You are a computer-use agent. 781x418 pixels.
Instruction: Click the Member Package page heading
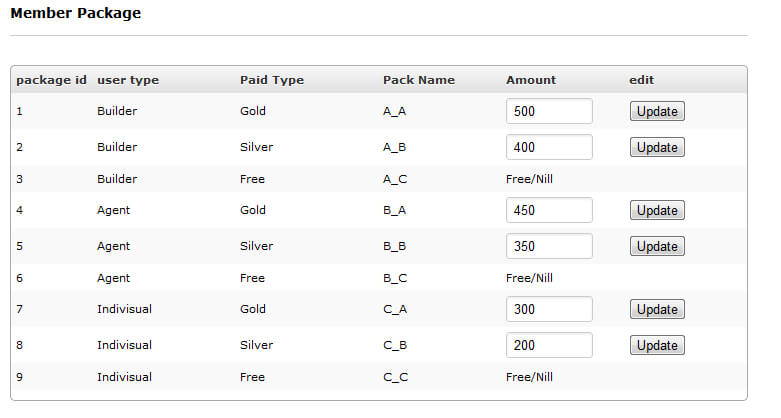click(x=75, y=14)
